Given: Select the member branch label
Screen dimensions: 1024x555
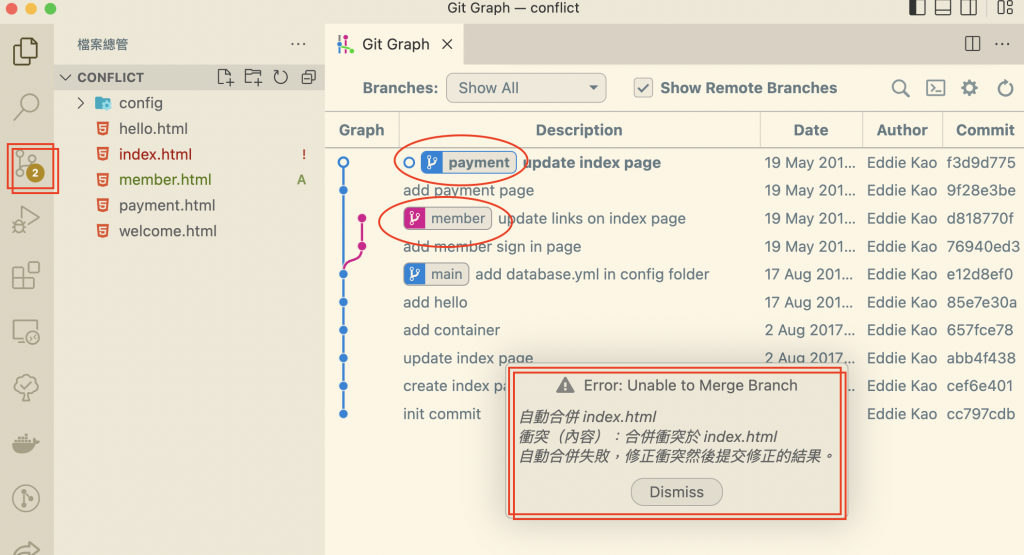Looking at the screenshot, I should pyautogui.click(x=447, y=218).
